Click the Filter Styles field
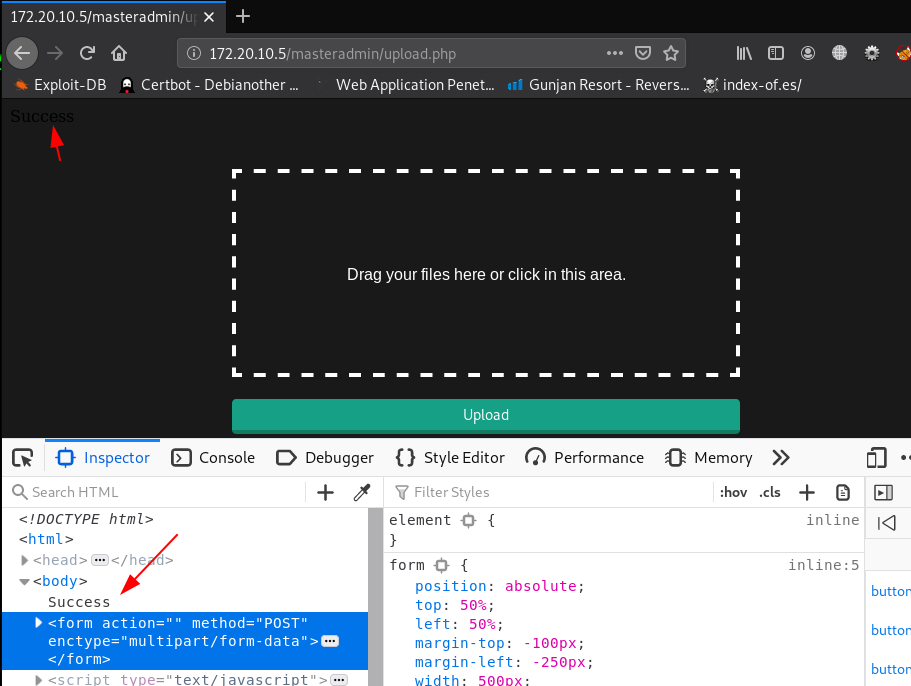Viewport: 911px width, 686px height. point(552,493)
